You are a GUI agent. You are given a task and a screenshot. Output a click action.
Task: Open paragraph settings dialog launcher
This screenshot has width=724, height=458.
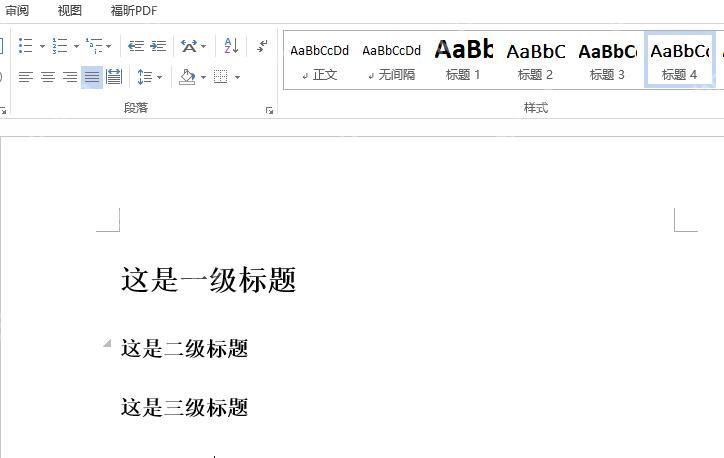coord(269,110)
